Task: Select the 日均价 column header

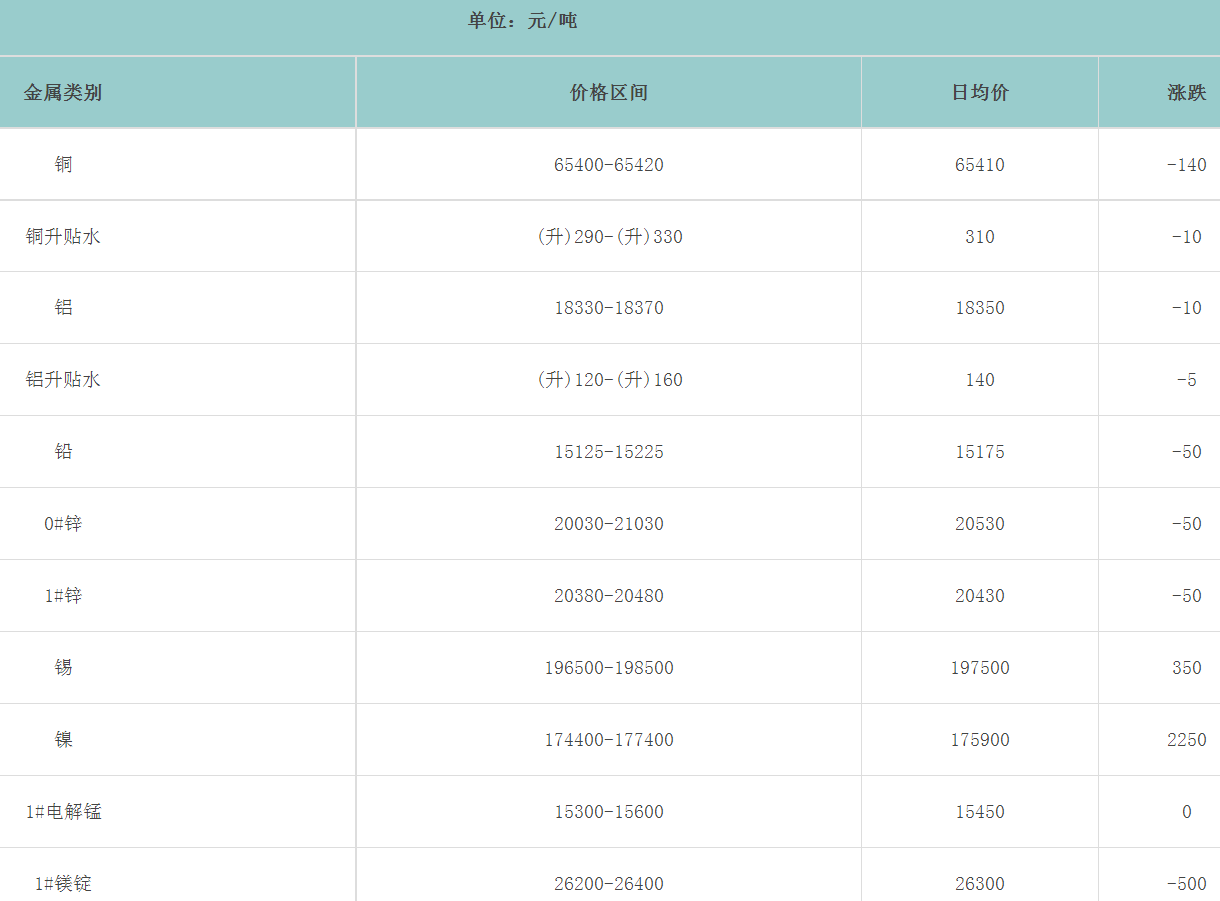Action: [979, 93]
